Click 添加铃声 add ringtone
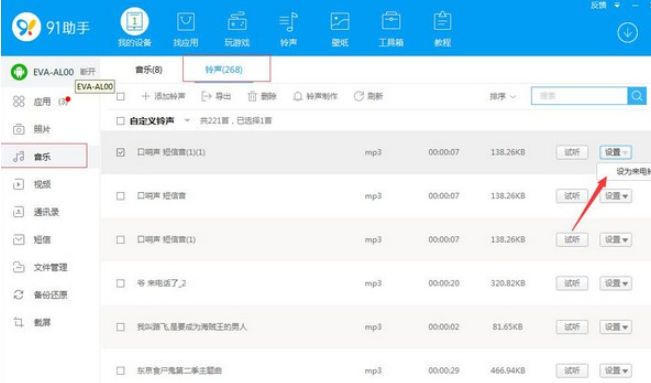651x383 pixels. click(163, 96)
